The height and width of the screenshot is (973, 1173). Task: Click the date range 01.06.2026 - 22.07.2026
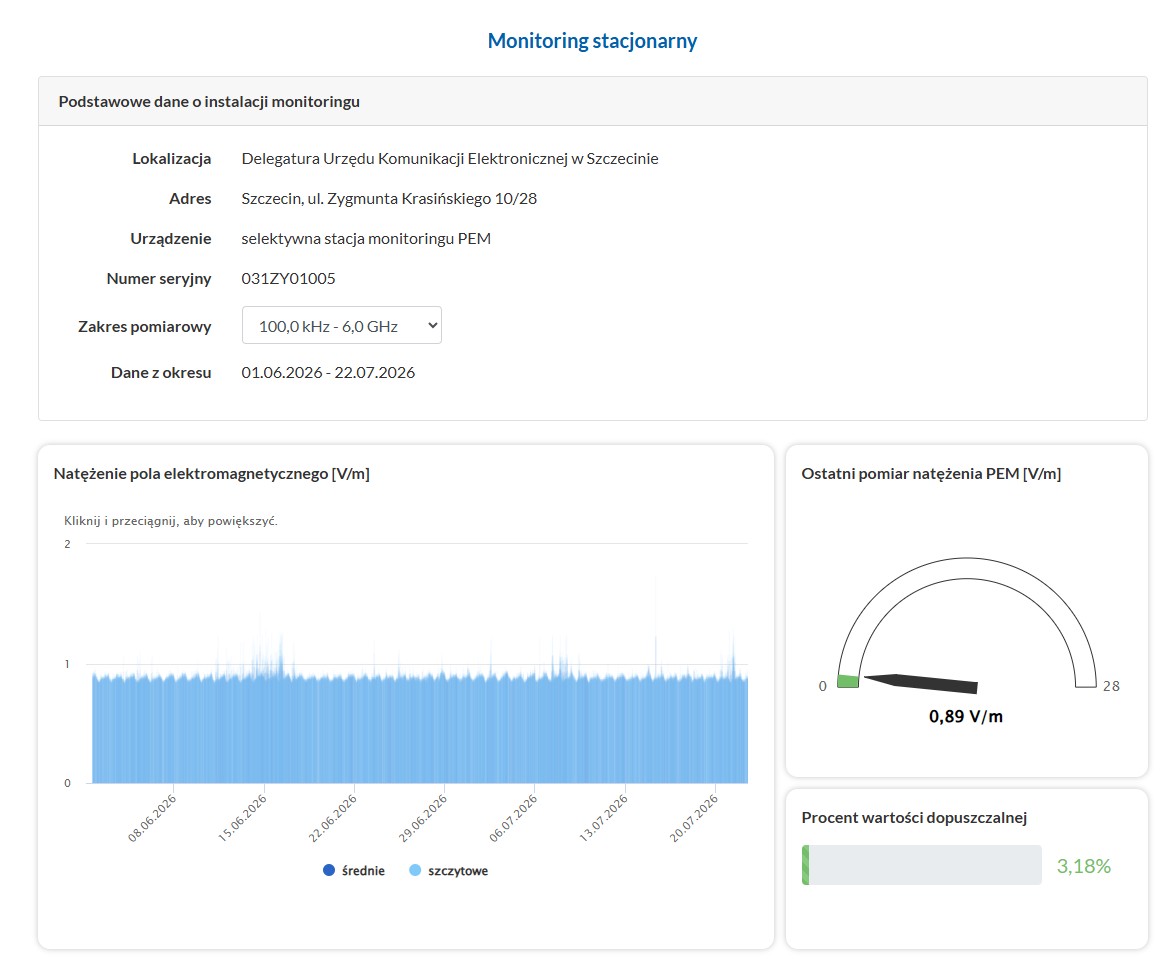[x=328, y=372]
